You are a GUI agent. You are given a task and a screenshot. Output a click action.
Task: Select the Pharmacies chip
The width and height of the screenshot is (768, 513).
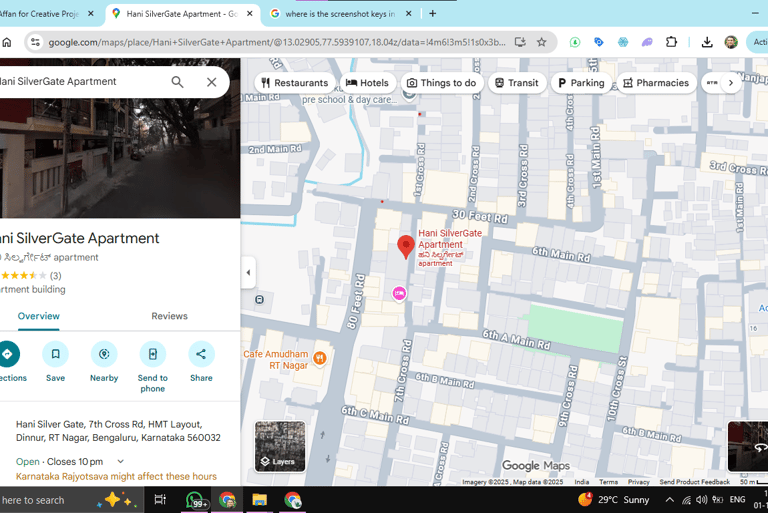pyautogui.click(x=656, y=83)
